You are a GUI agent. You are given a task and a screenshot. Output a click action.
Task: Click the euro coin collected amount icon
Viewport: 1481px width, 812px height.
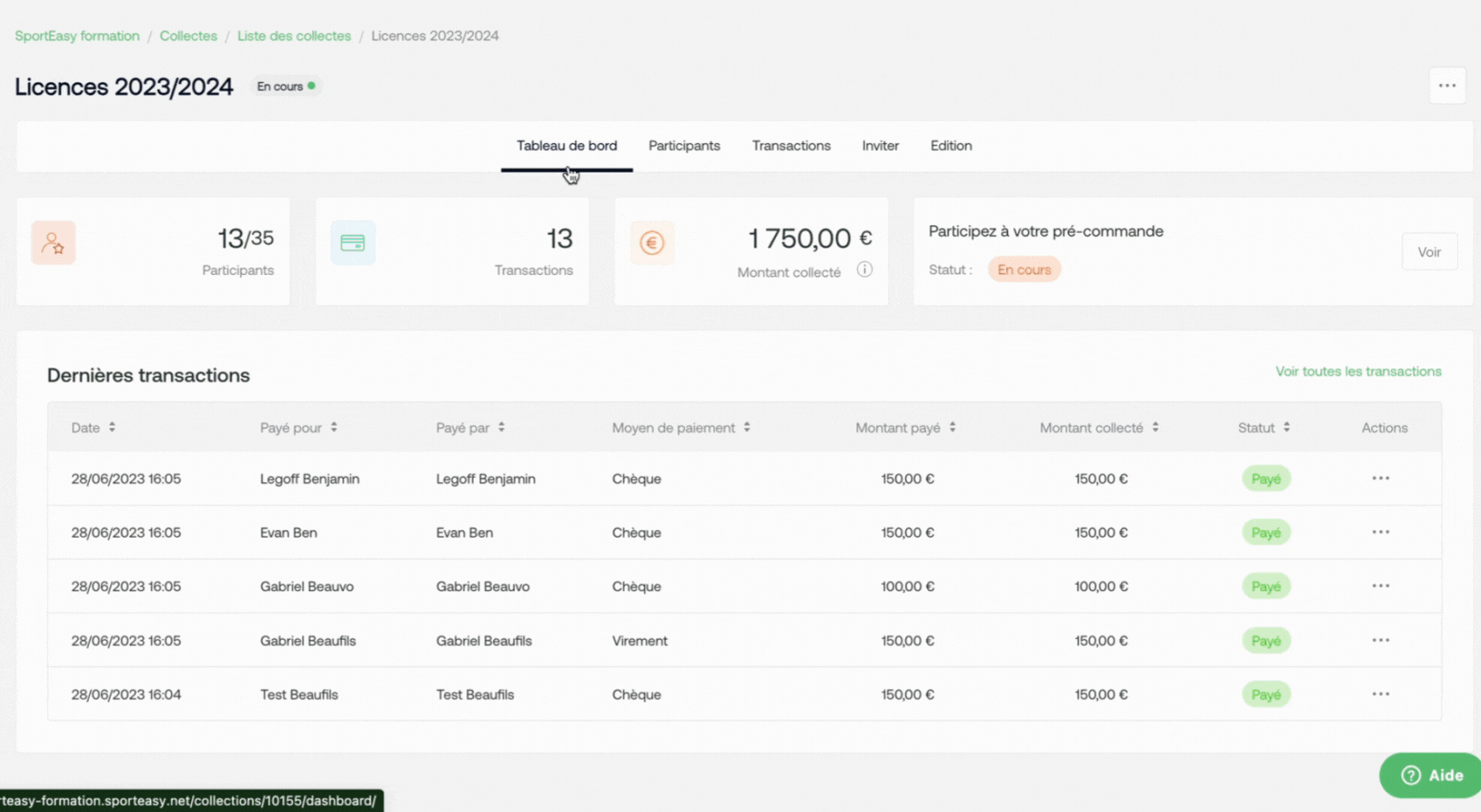tap(651, 243)
